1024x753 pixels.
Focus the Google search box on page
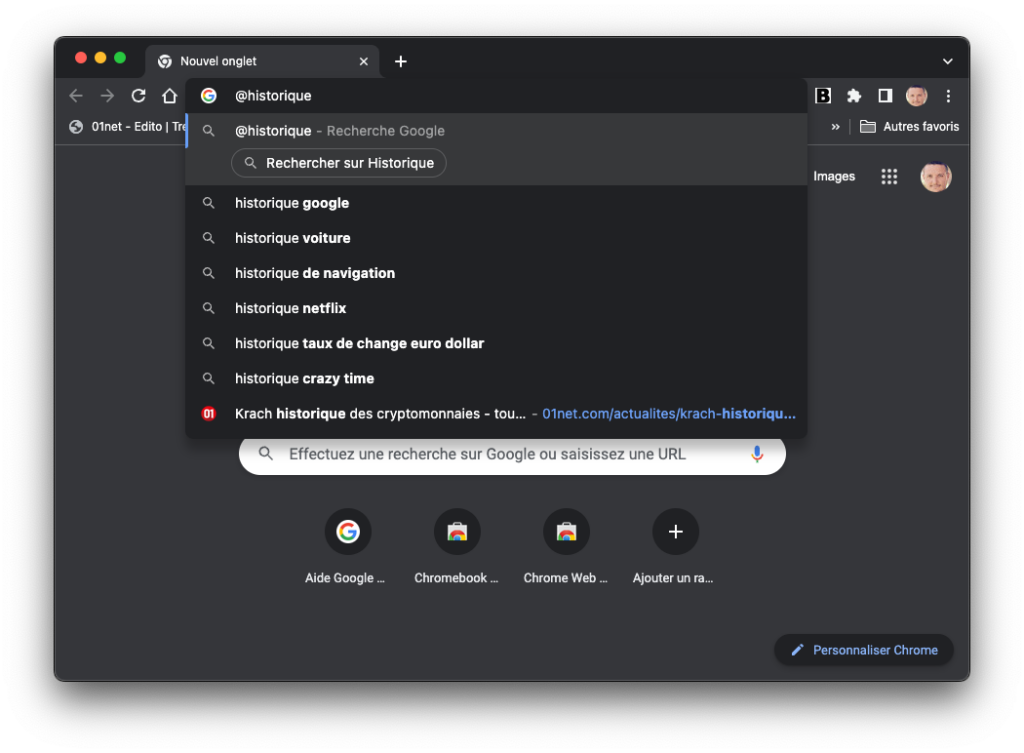point(512,455)
